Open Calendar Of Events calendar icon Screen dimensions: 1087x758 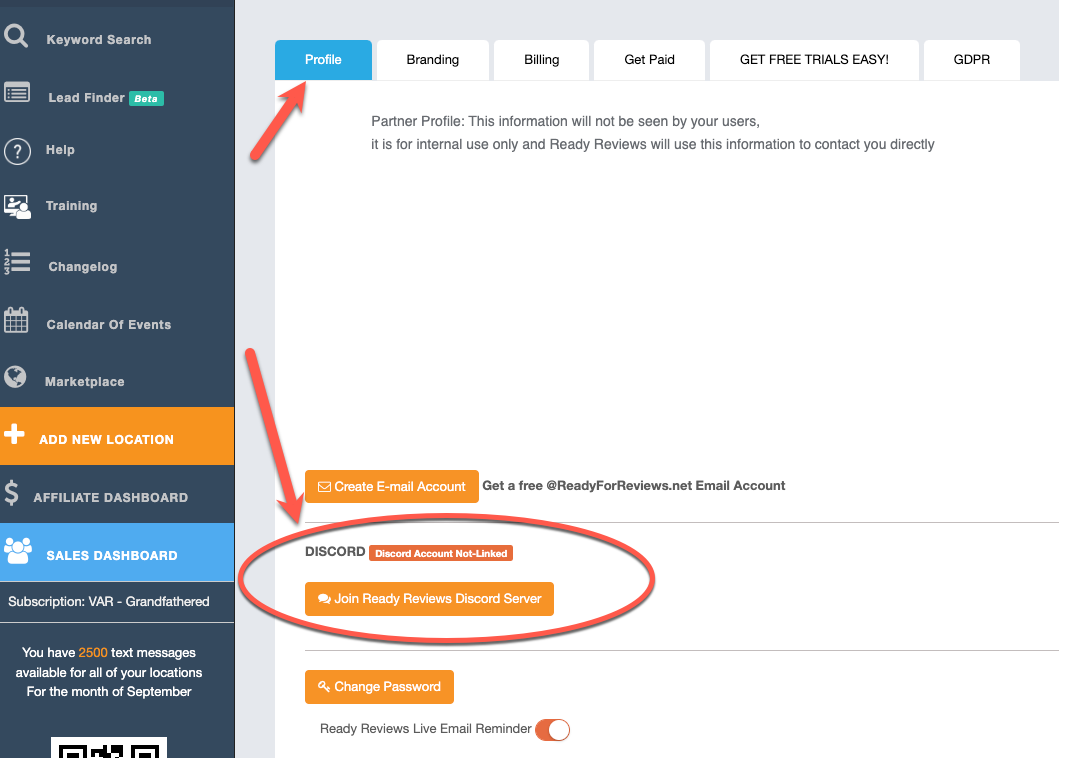click(x=16, y=321)
